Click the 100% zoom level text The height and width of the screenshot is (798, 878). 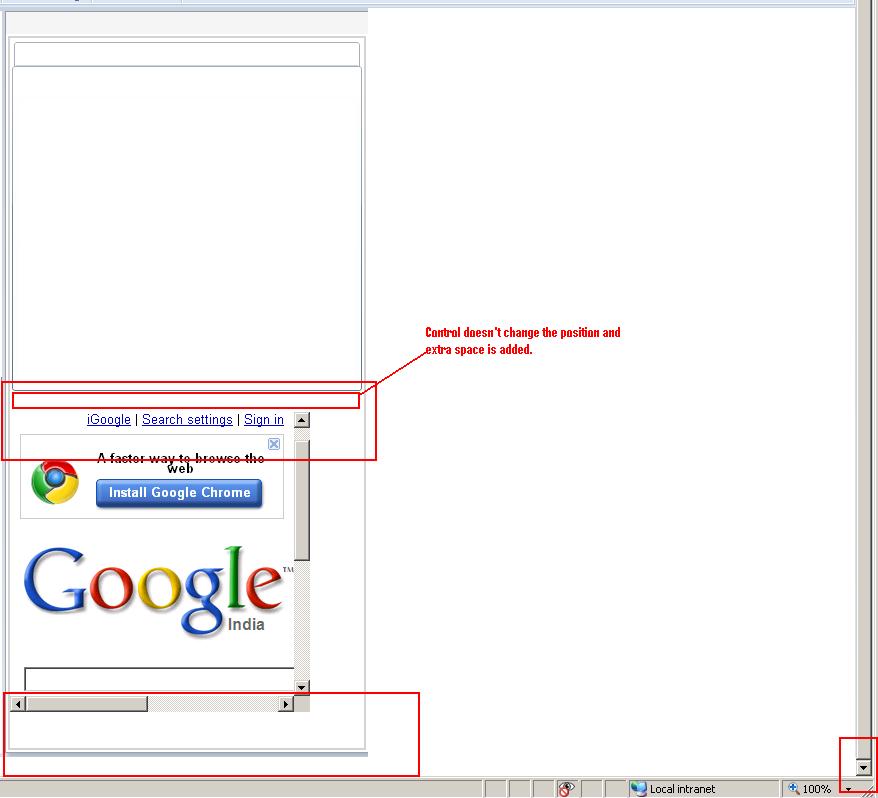816,789
